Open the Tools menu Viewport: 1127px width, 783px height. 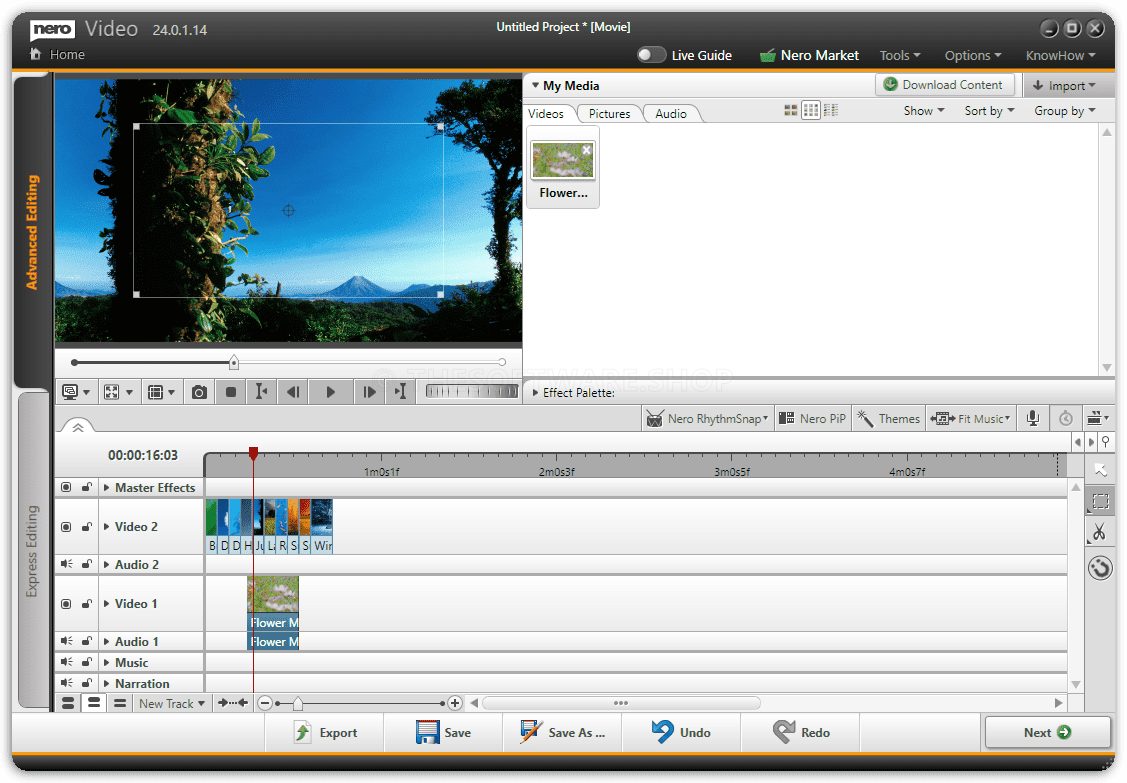coord(900,55)
